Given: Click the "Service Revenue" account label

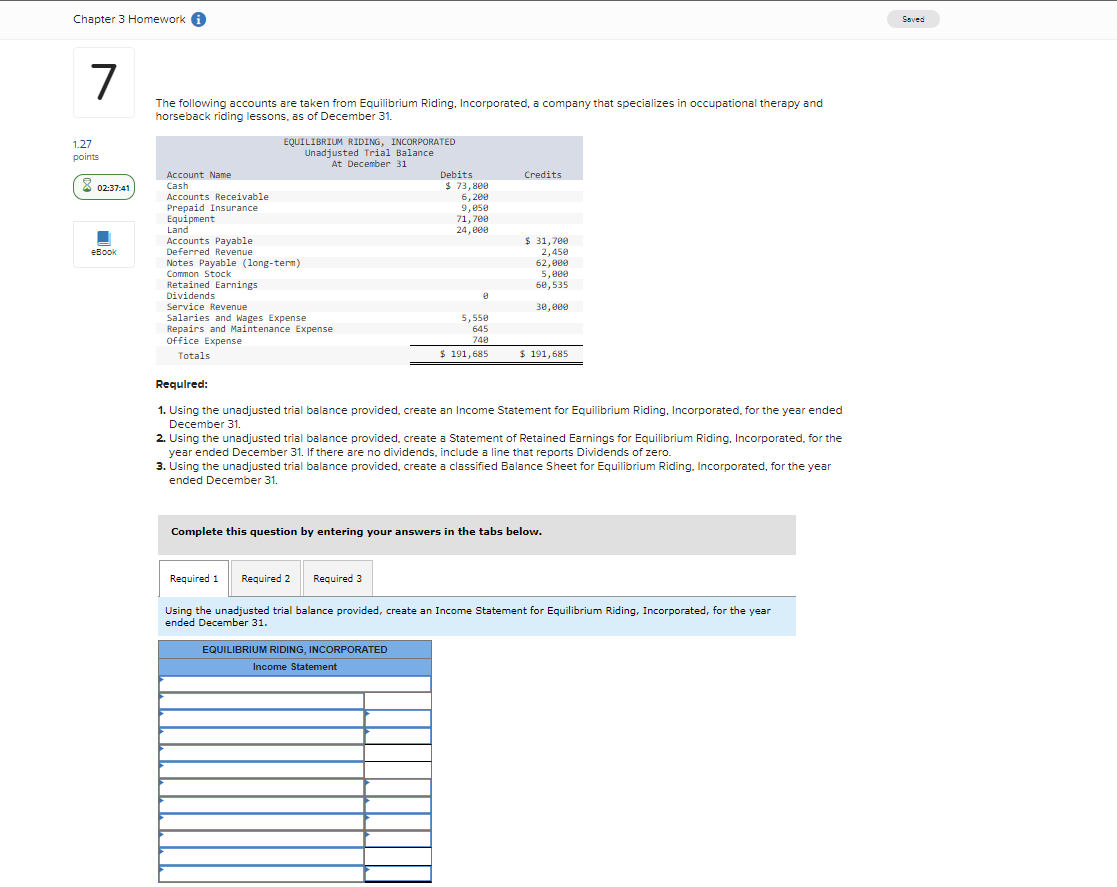Looking at the screenshot, I should pyautogui.click(x=207, y=307).
